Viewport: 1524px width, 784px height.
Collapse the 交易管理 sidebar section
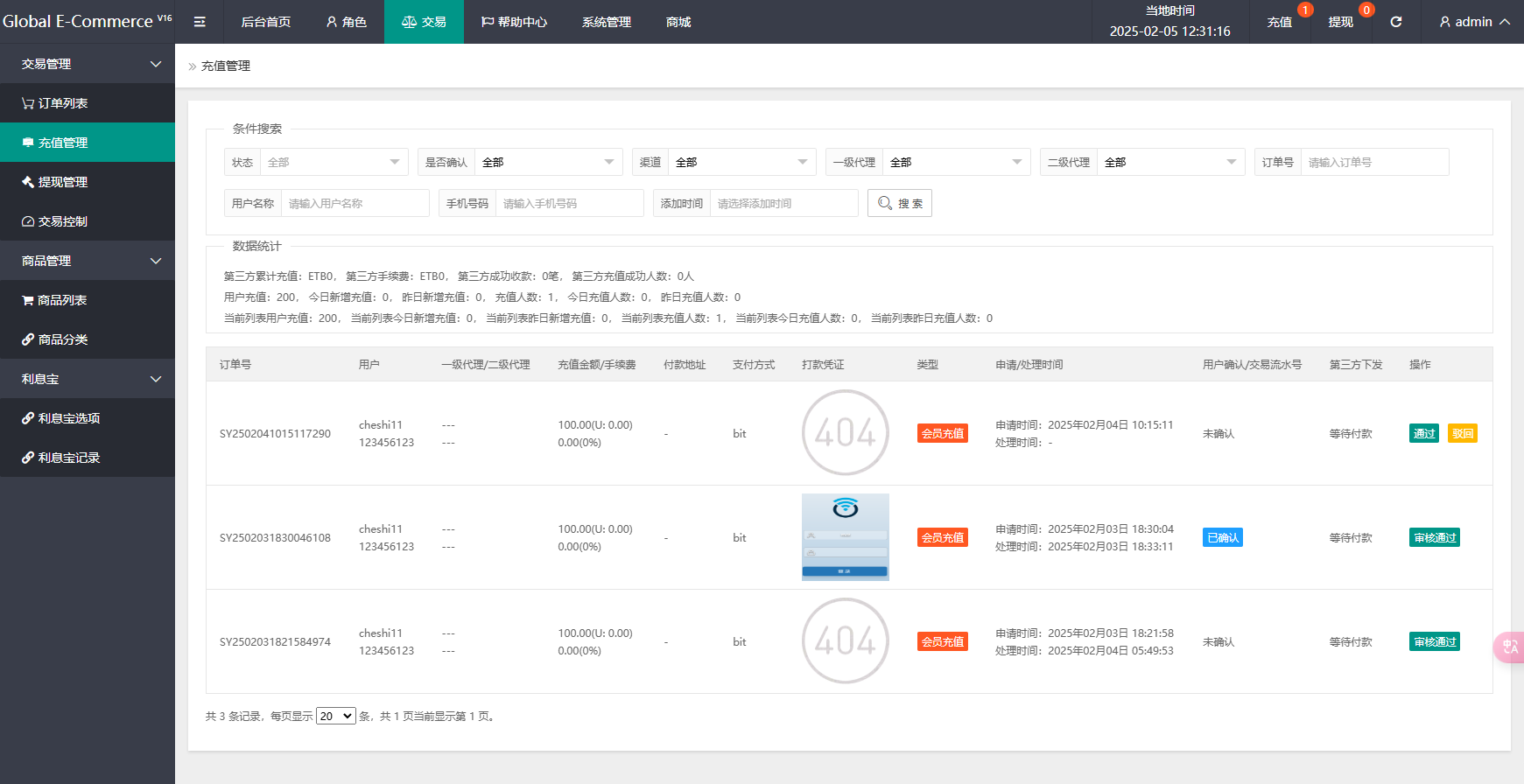pyautogui.click(x=88, y=64)
